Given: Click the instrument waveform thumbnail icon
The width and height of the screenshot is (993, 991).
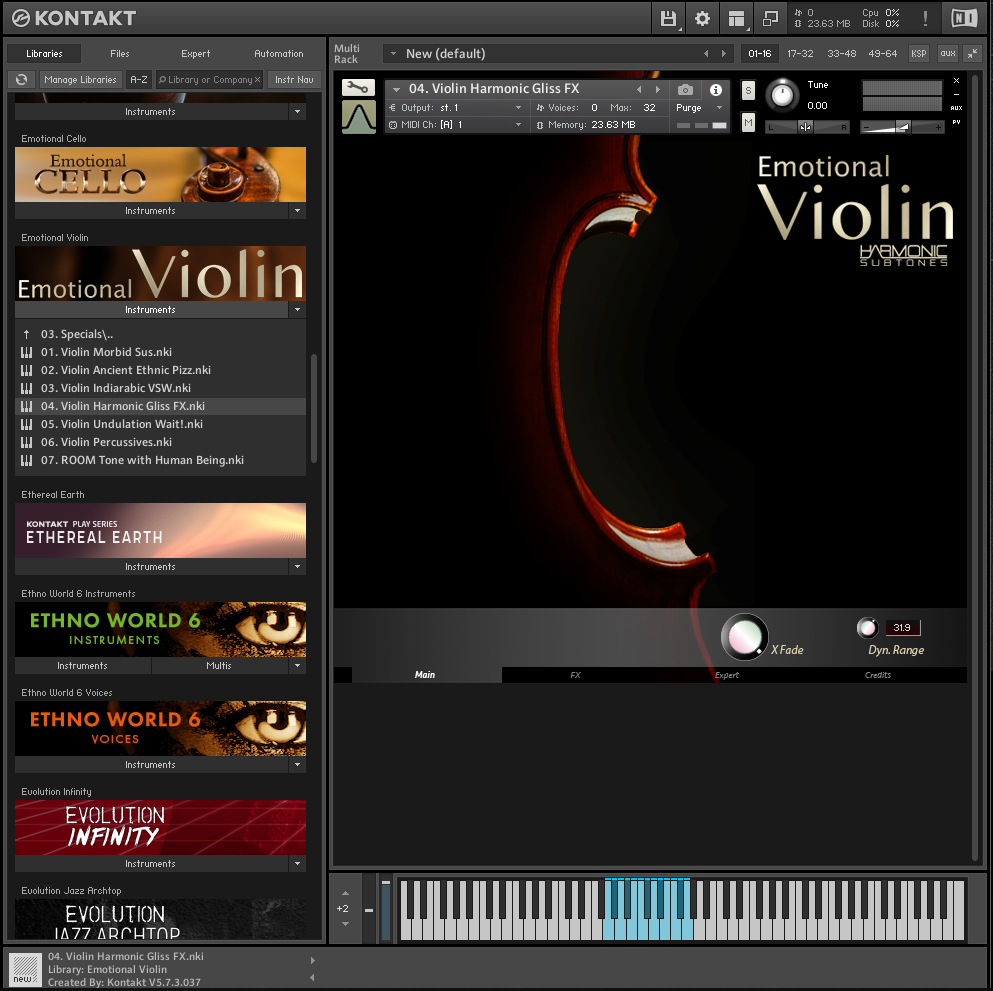Looking at the screenshot, I should click(x=358, y=117).
